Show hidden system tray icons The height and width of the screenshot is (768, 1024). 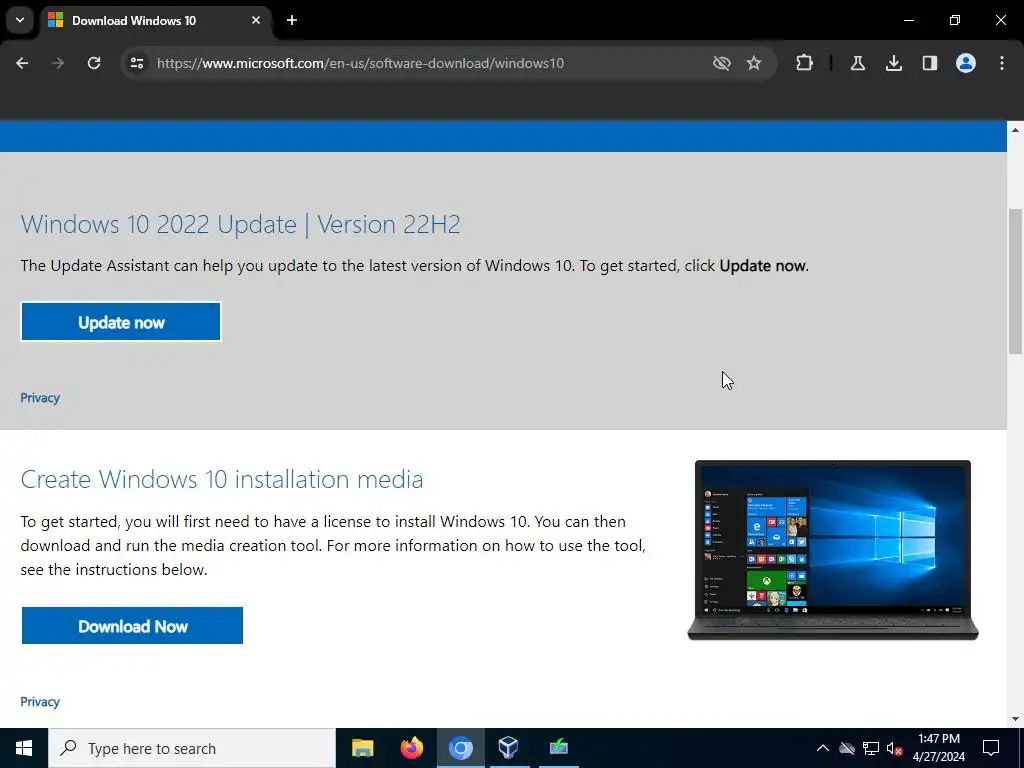click(823, 748)
